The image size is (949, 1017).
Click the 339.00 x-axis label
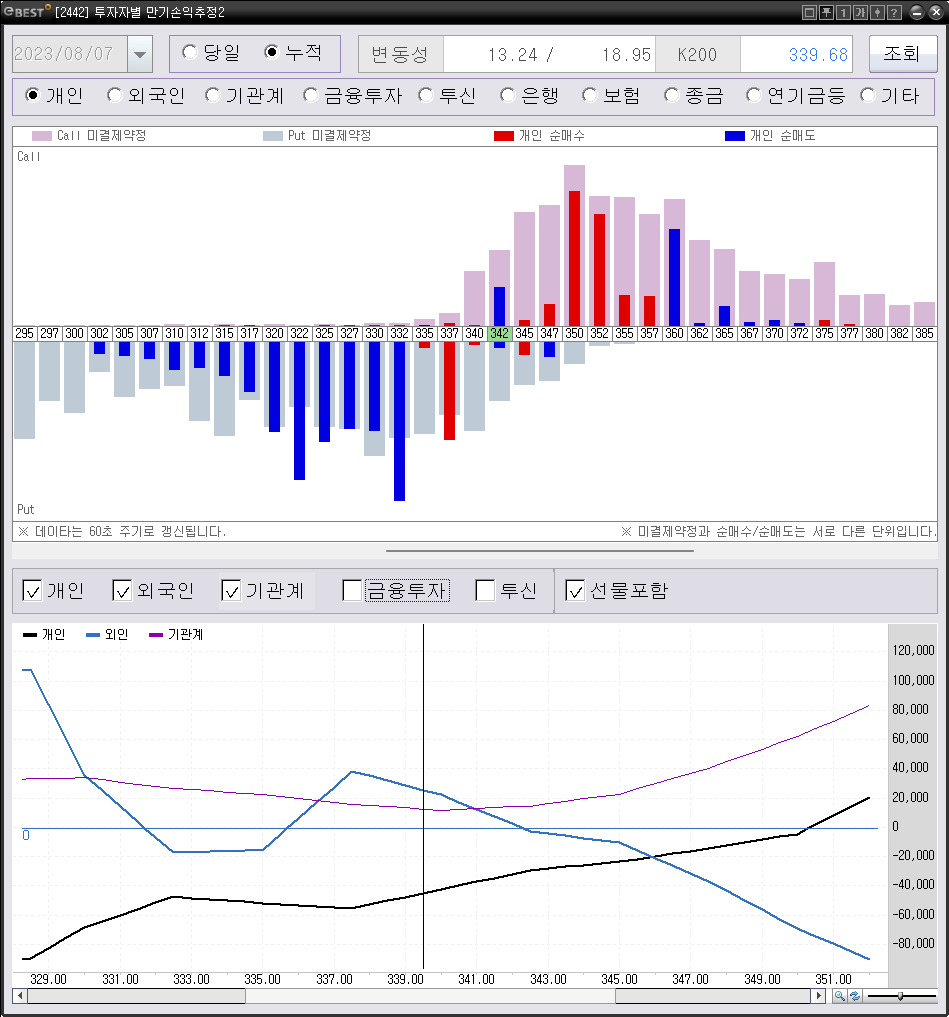click(405, 979)
